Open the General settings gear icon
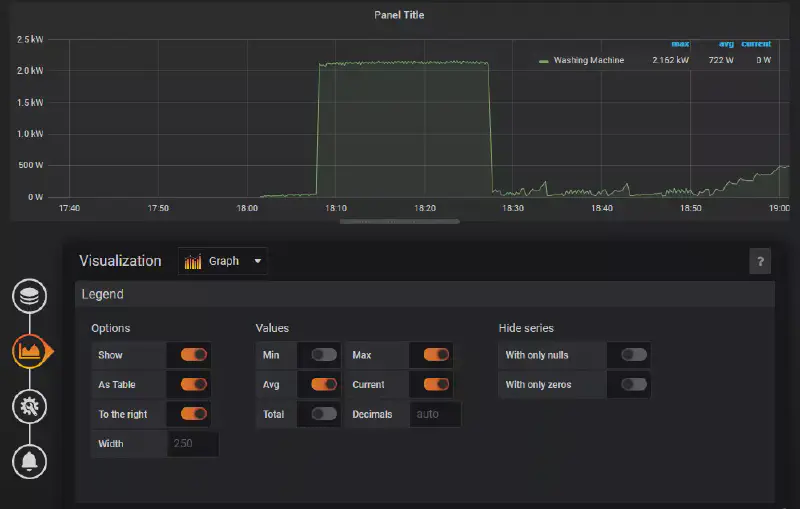Viewport: 800px width, 509px height. pos(29,405)
